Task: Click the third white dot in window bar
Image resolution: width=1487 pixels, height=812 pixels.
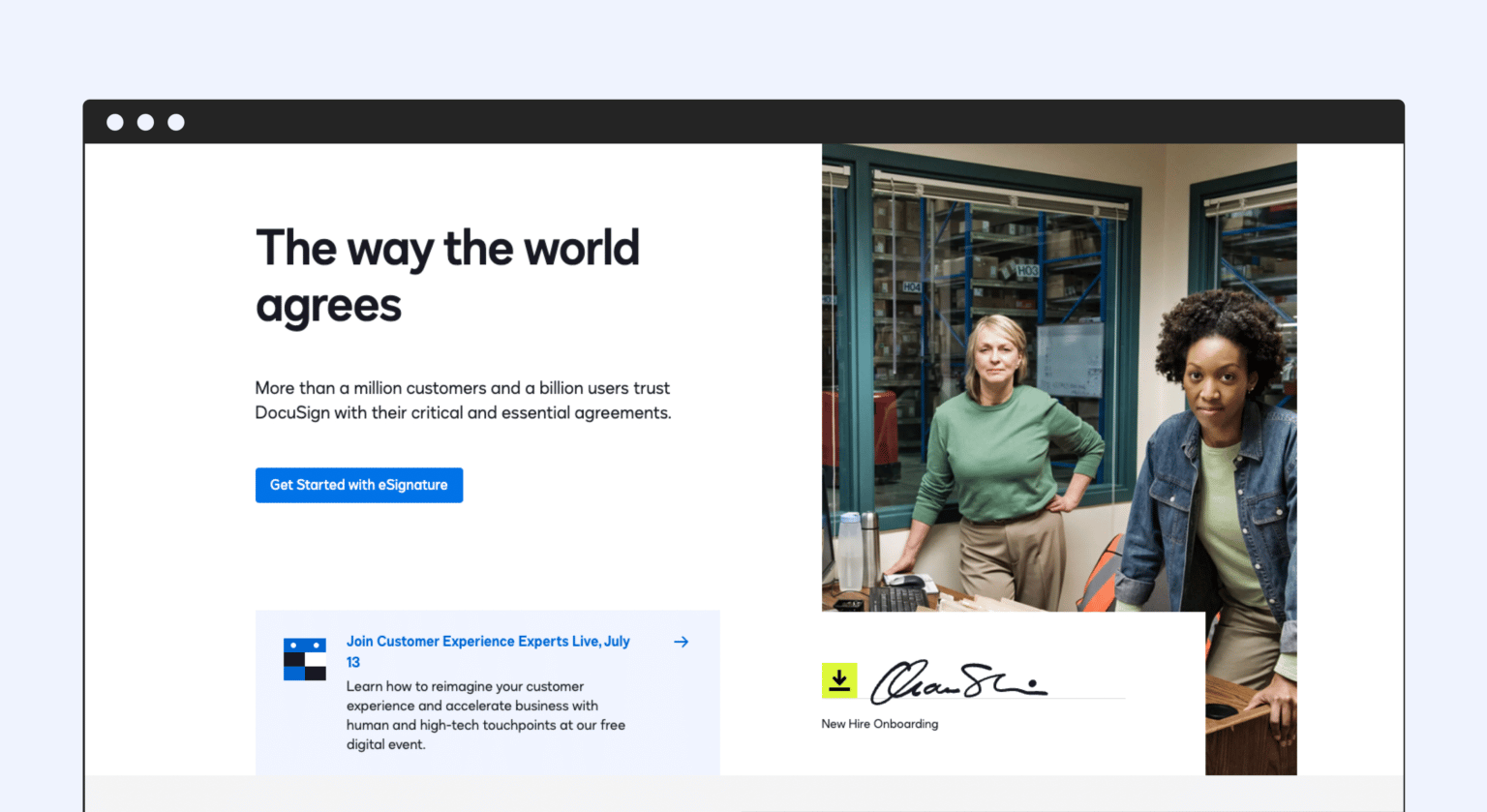Action: tap(176, 122)
